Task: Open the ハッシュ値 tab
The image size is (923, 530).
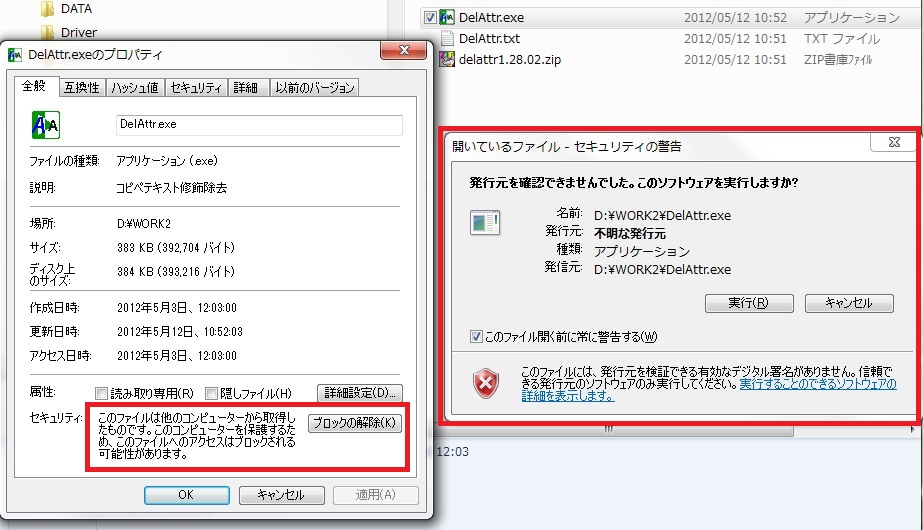Action: 135,88
